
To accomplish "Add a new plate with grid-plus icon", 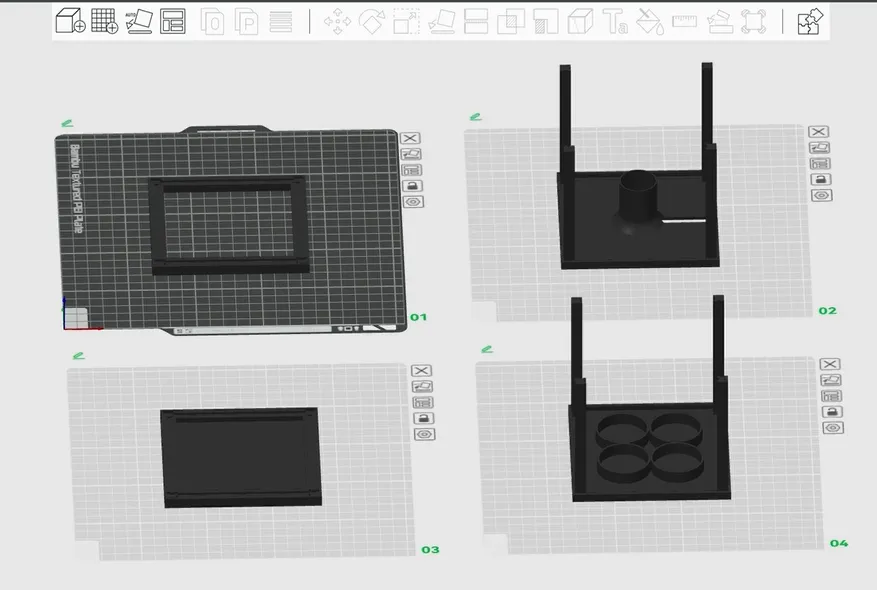I will point(105,21).
